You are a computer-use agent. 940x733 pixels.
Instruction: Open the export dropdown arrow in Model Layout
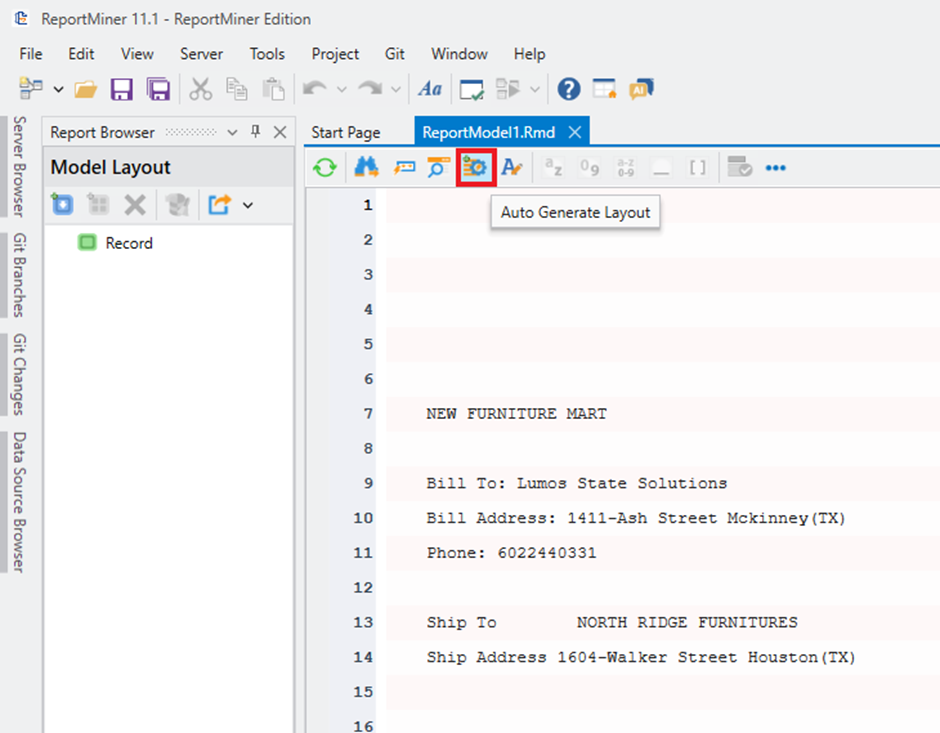(248, 205)
